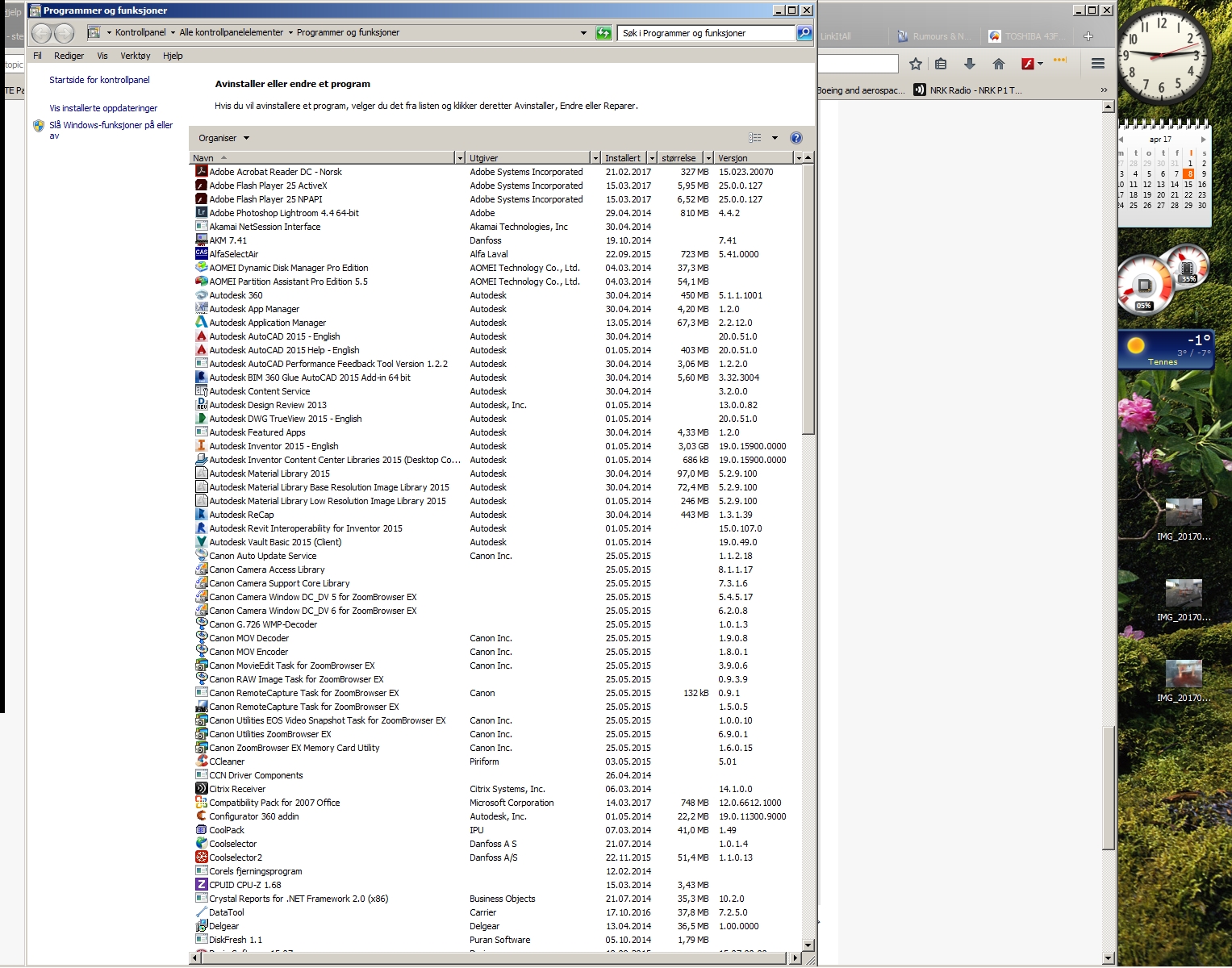Open Boeing and aerospace bookmark
This screenshot has height=968, width=1232.
[x=861, y=90]
